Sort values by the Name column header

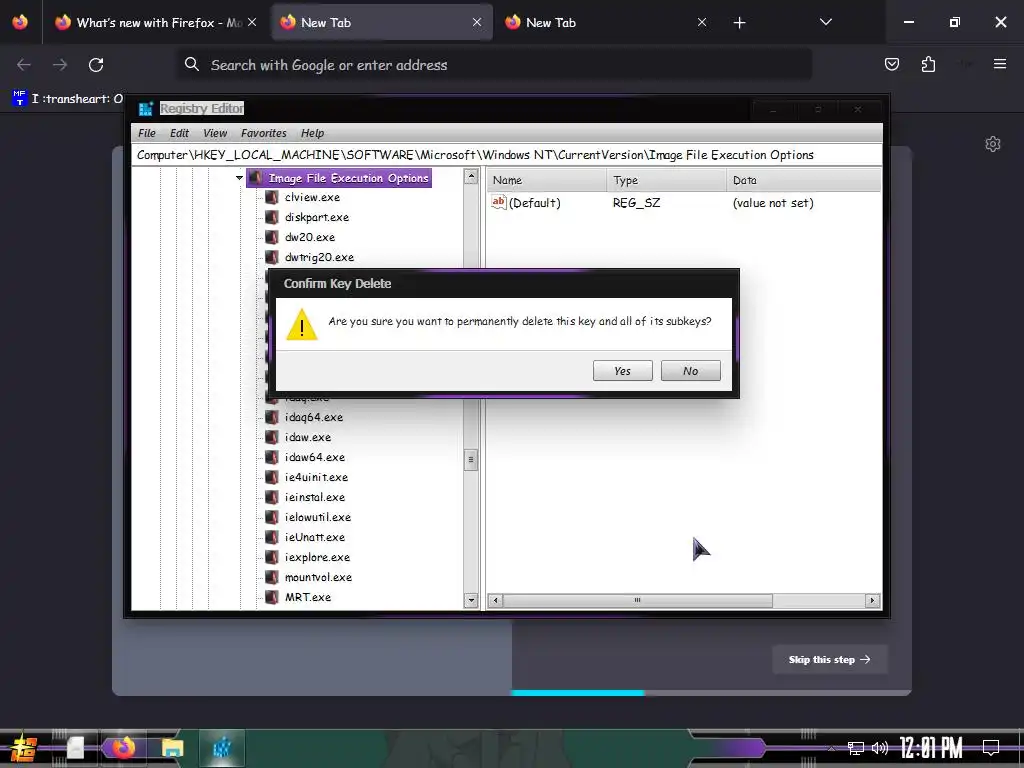tap(547, 180)
